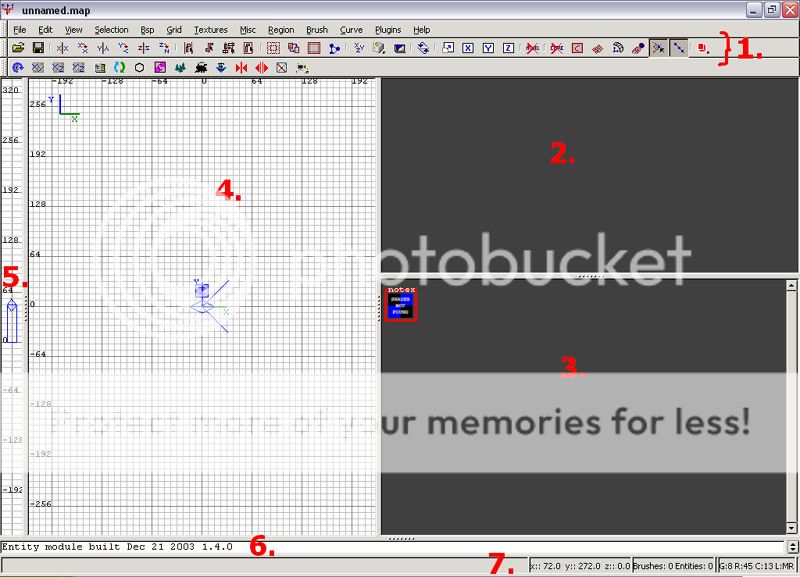Click the console pane up-down spinner

(793, 546)
